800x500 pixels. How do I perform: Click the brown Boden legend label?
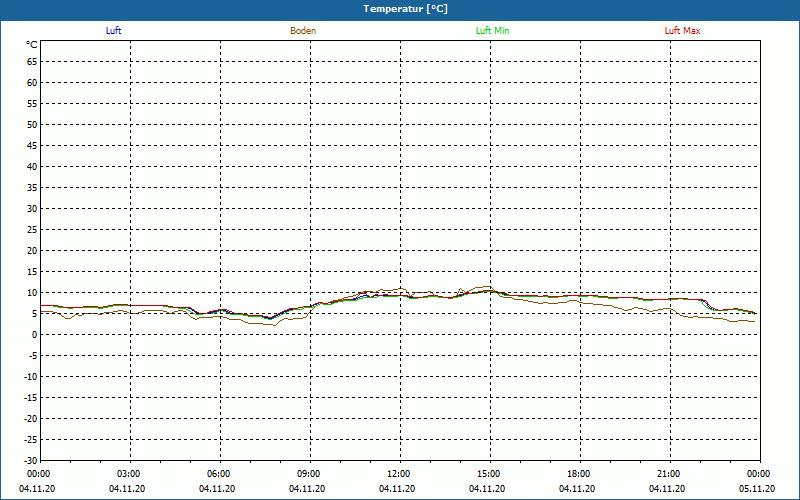pyautogui.click(x=303, y=31)
